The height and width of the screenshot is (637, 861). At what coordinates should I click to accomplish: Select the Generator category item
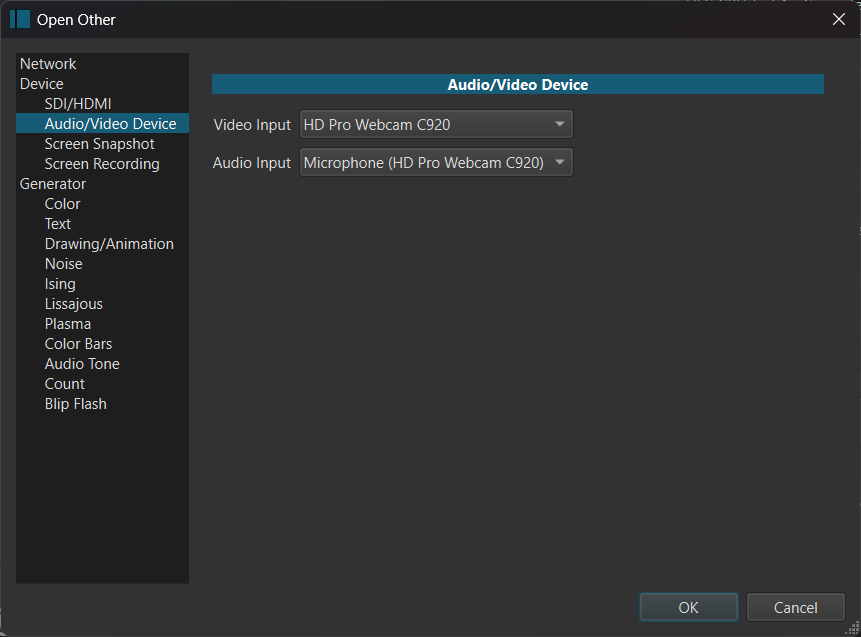53,184
